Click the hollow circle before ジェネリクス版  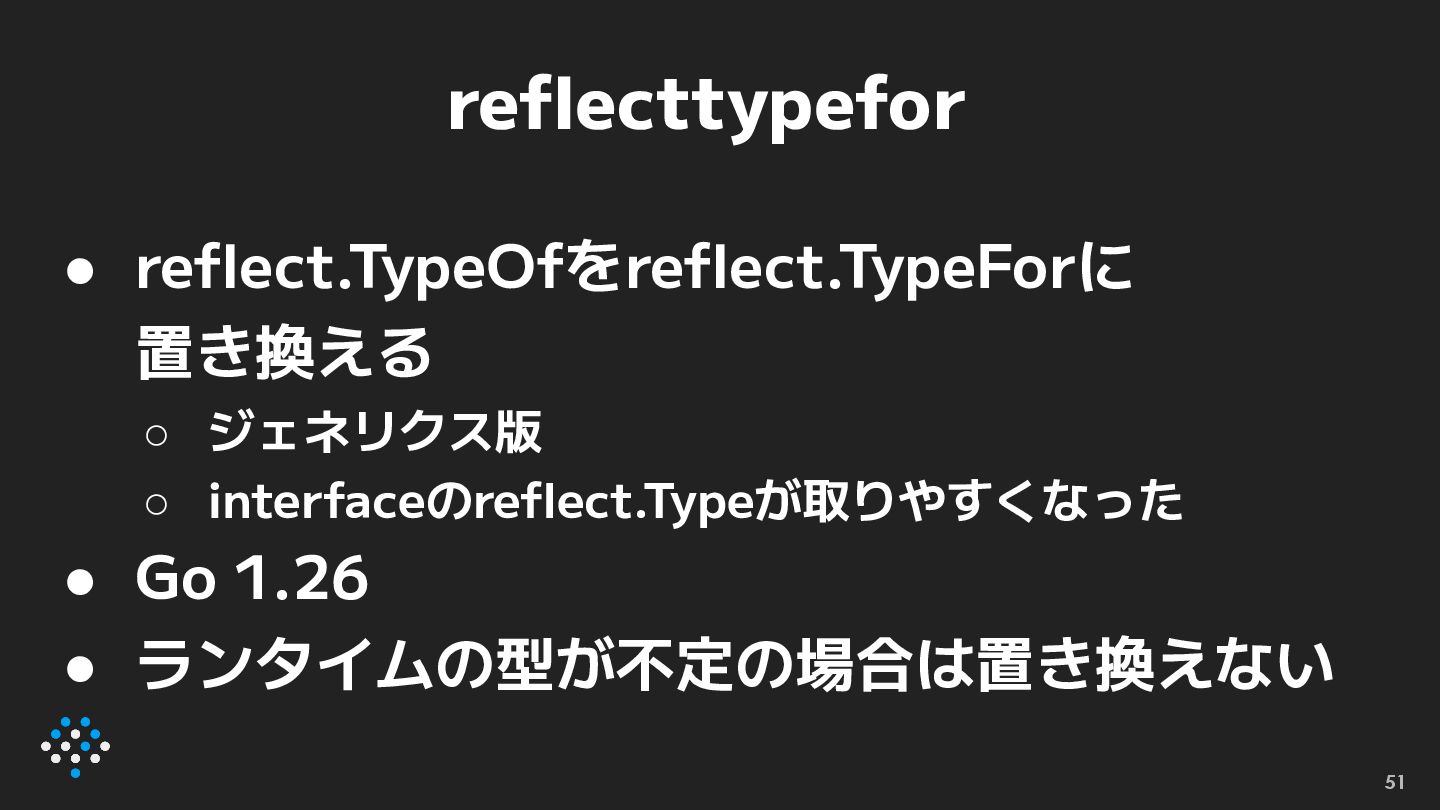pos(156,434)
